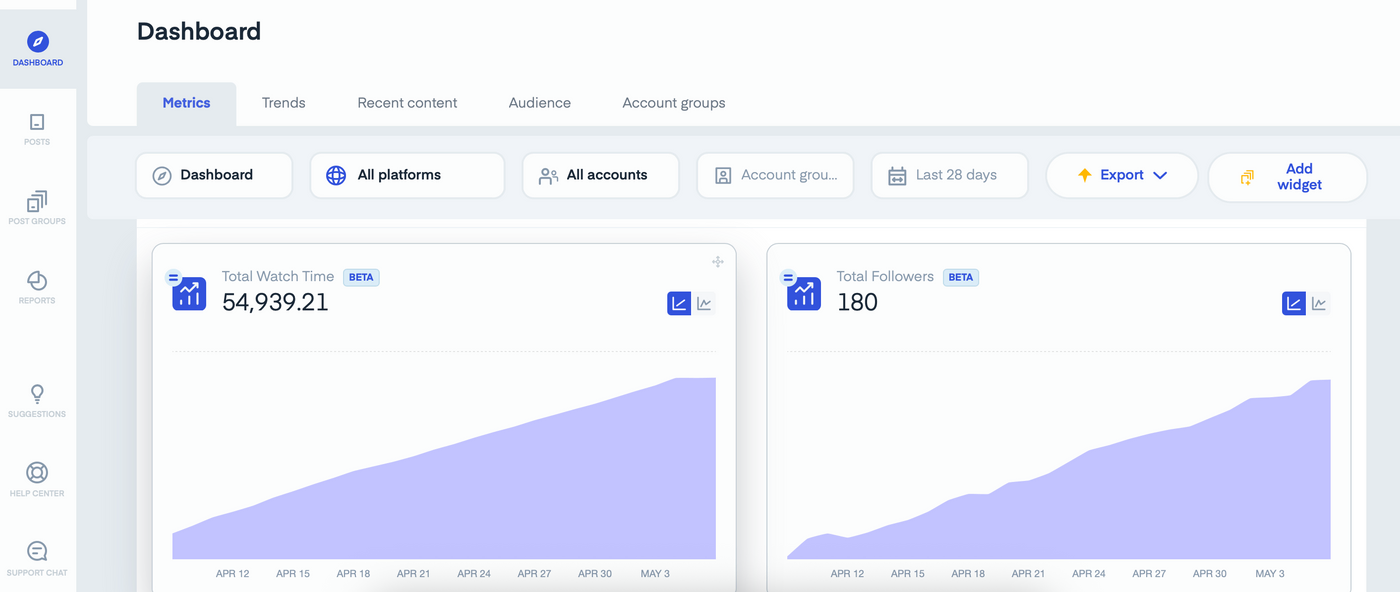1400x592 pixels.
Task: Click the compass icon in Dashboard selector
Action: (162, 176)
